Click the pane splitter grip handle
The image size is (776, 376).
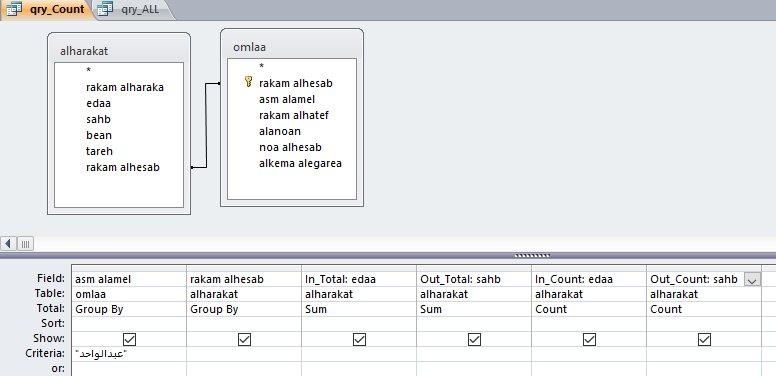point(532,256)
